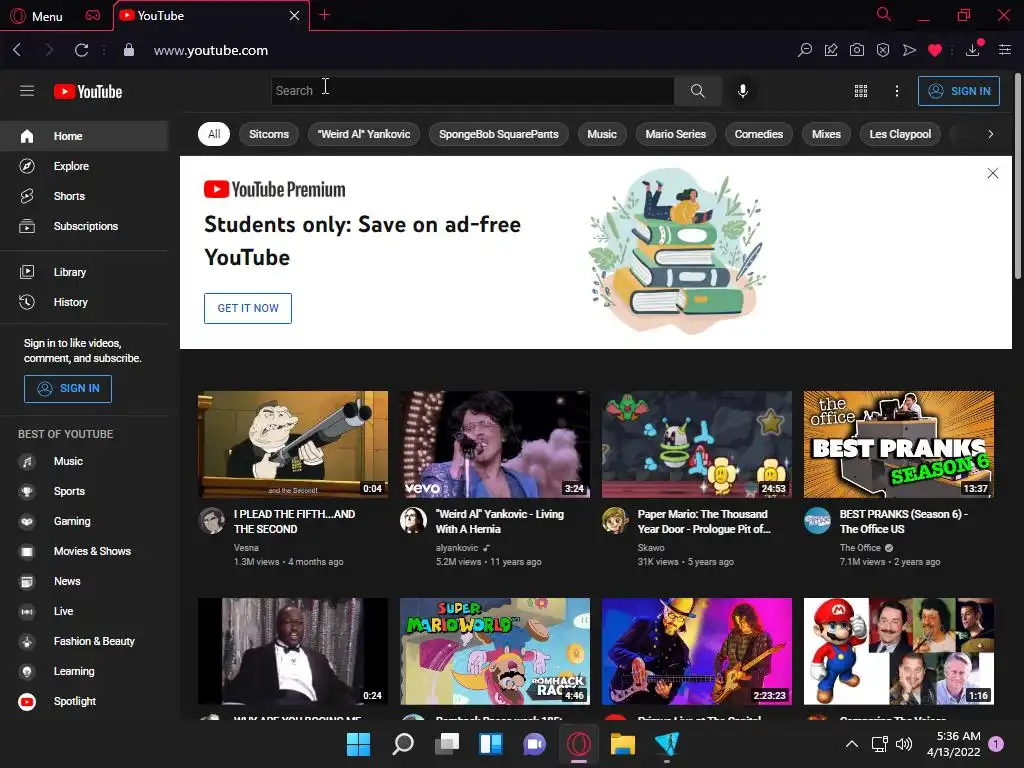Click the site padlock security icon
This screenshot has height=768, width=1024.
pyautogui.click(x=129, y=50)
